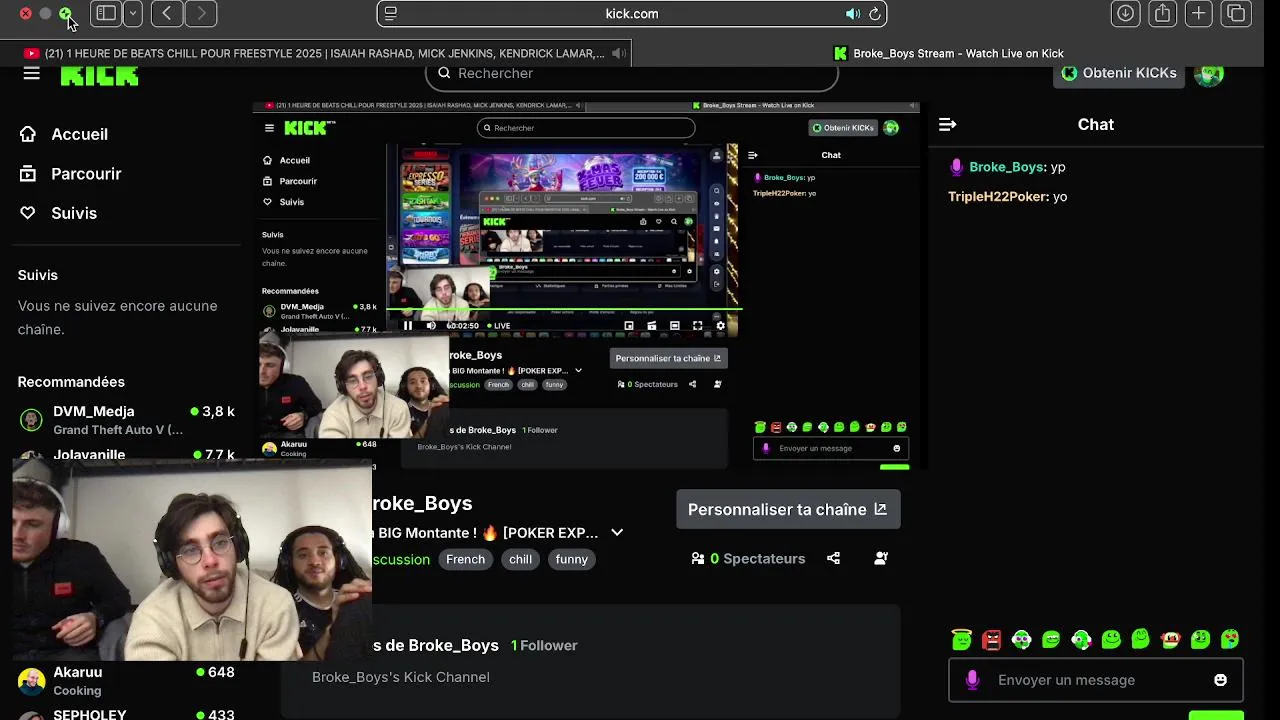Click the funny tag

[571, 559]
